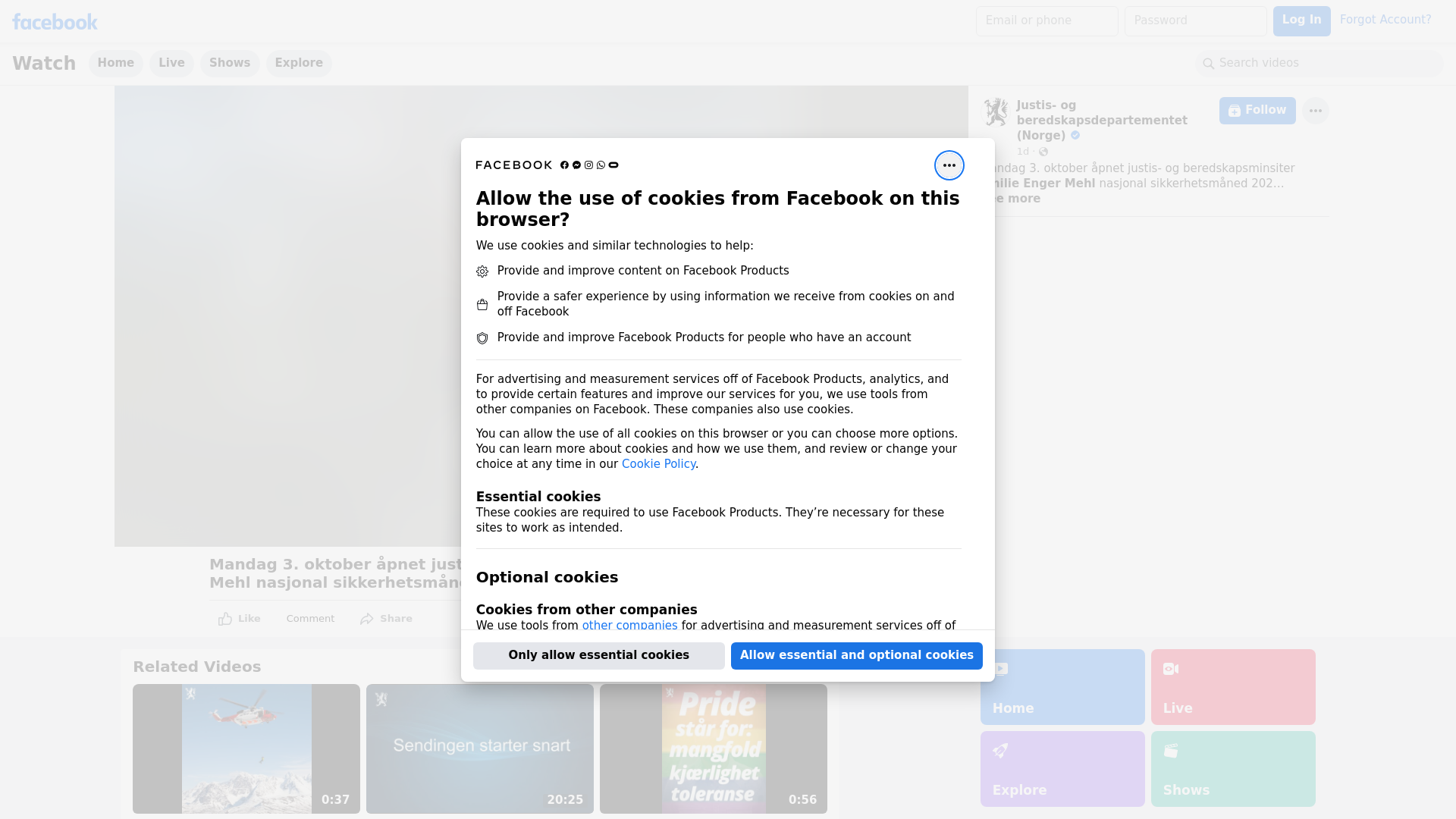Accept essential and optional cookies
Image resolution: width=1456 pixels, height=819 pixels.
click(x=856, y=655)
